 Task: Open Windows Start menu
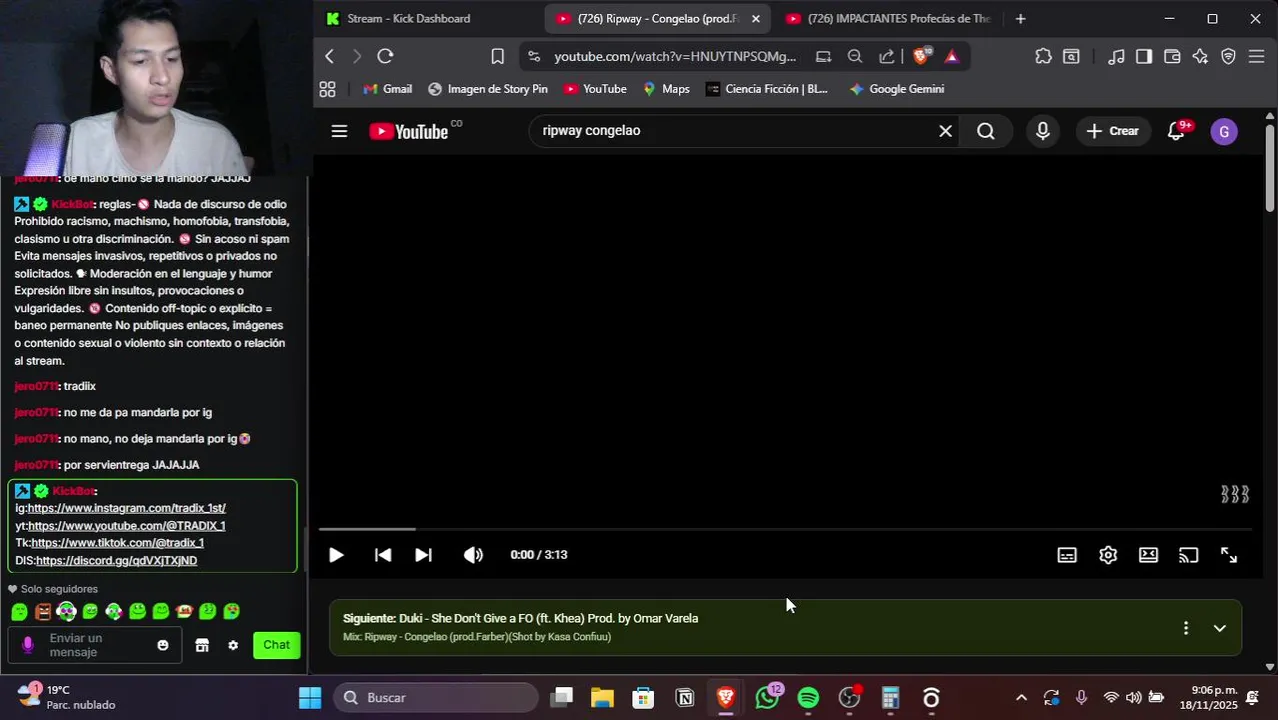[310, 697]
